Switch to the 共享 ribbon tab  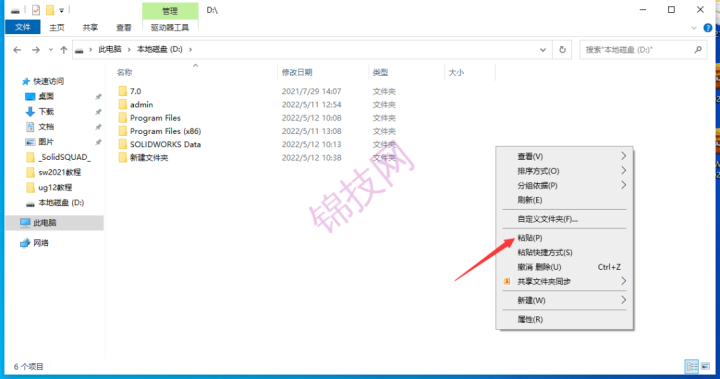click(90, 28)
